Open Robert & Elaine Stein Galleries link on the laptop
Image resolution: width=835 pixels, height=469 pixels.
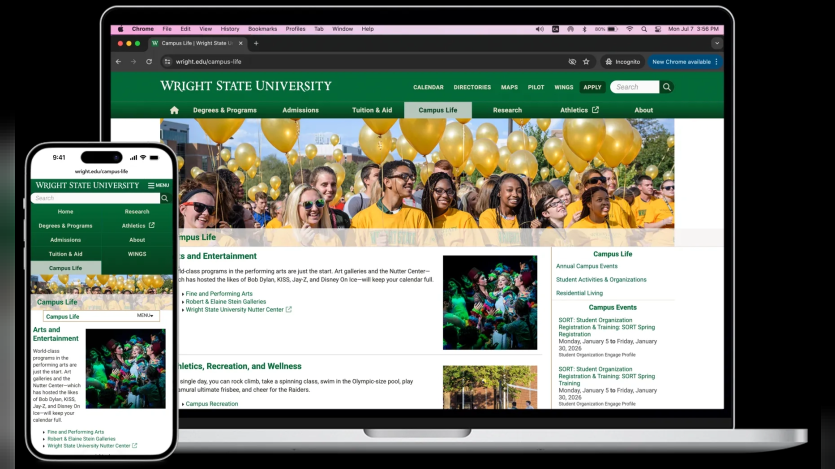(225, 301)
